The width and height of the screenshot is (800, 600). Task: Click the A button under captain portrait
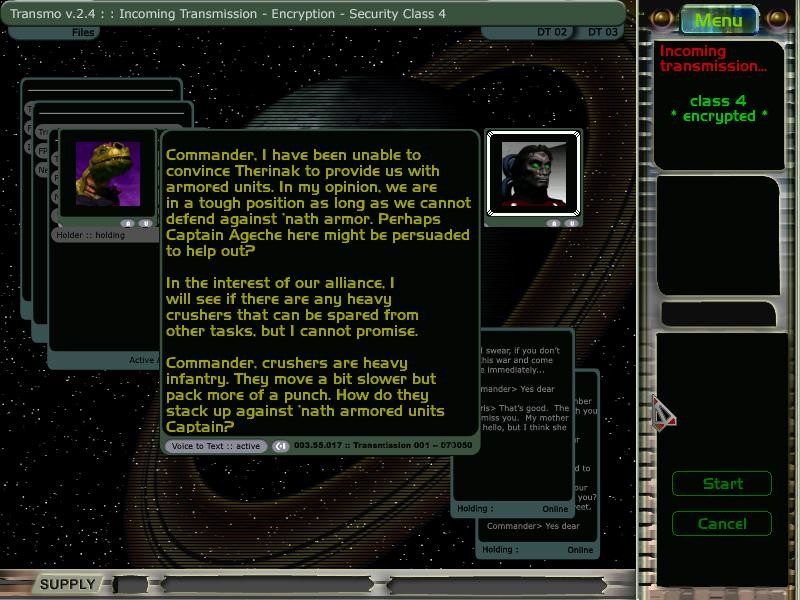pos(554,223)
